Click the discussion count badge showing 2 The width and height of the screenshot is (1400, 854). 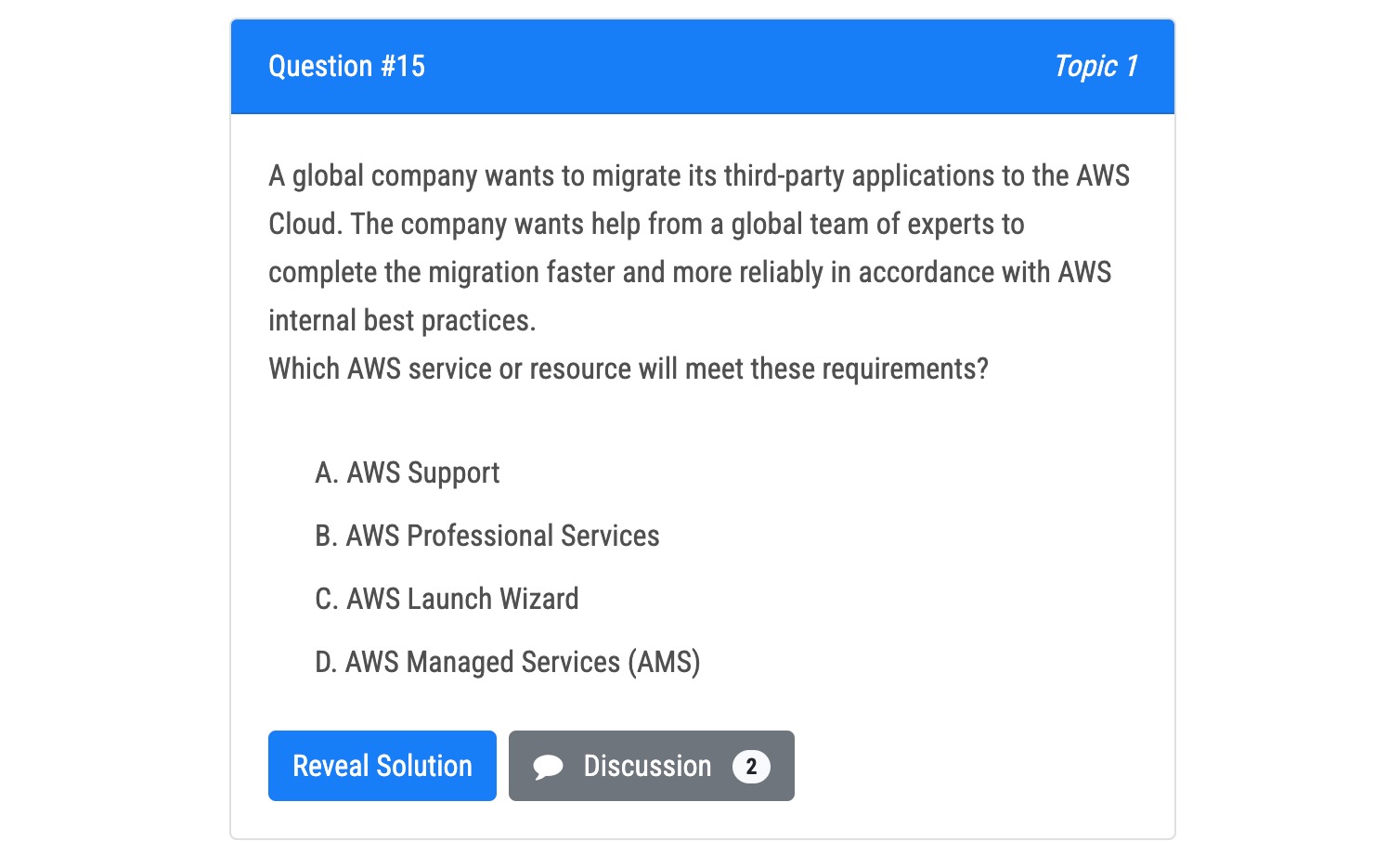751,767
